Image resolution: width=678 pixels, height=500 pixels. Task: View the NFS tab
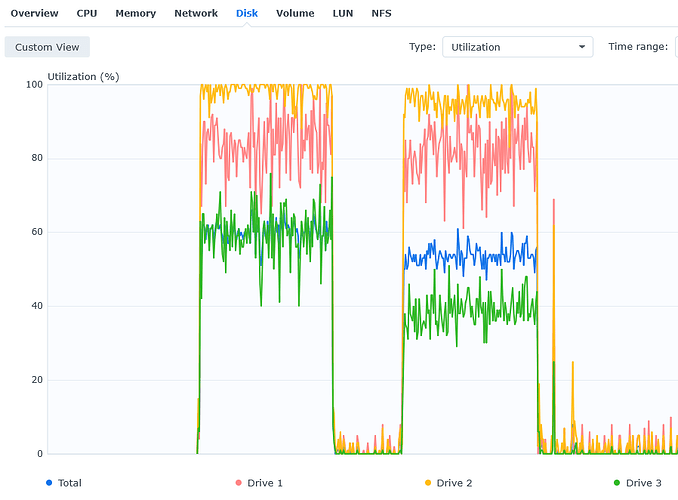tap(383, 13)
